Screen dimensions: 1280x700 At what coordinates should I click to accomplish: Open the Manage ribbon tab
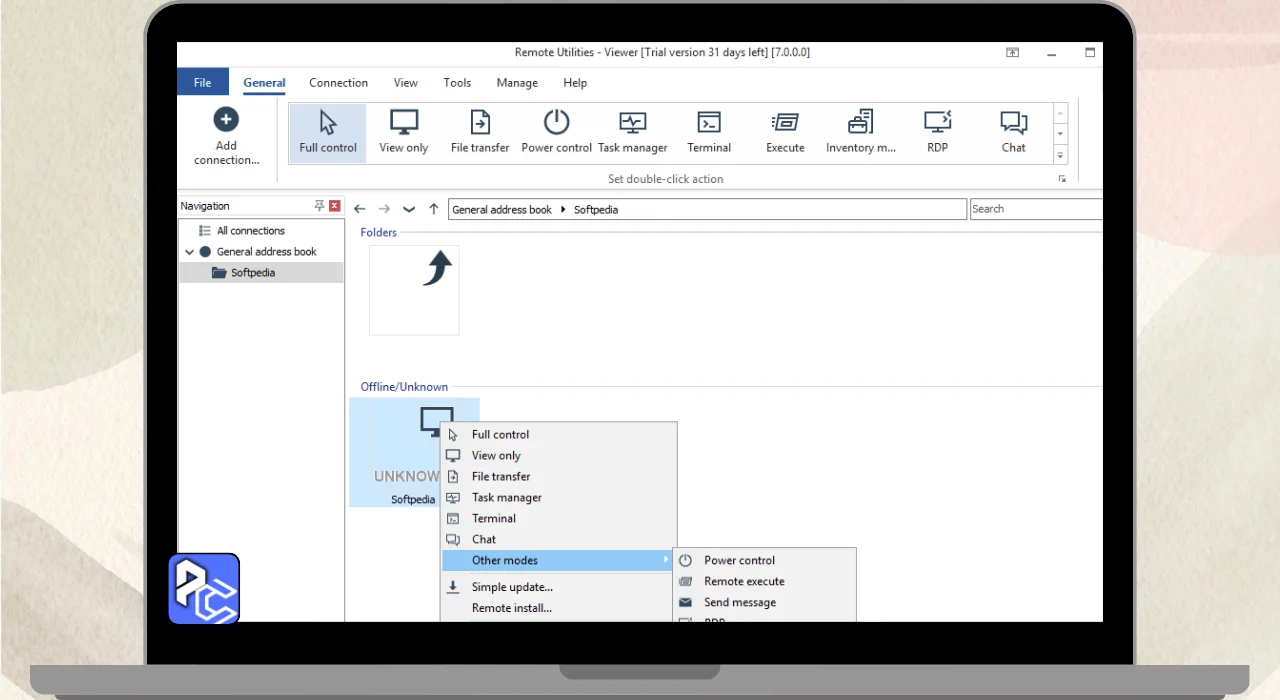[x=517, y=83]
